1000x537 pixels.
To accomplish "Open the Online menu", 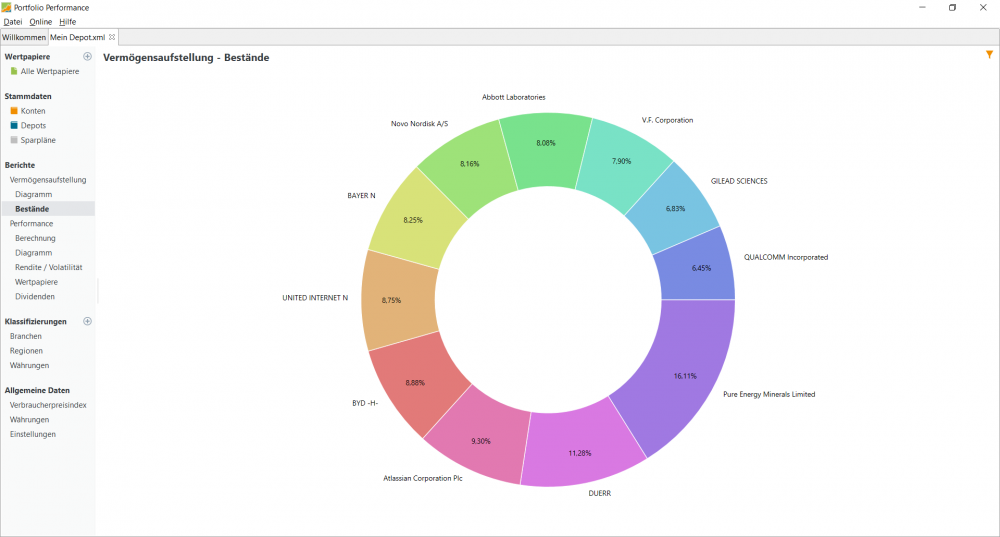I will point(41,22).
